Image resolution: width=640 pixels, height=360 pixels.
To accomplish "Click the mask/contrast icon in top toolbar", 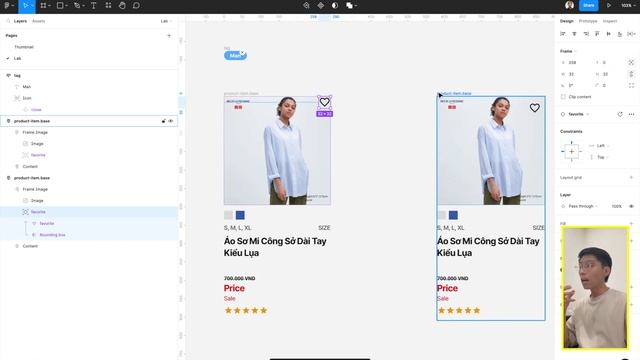I will pyautogui.click(x=335, y=6).
